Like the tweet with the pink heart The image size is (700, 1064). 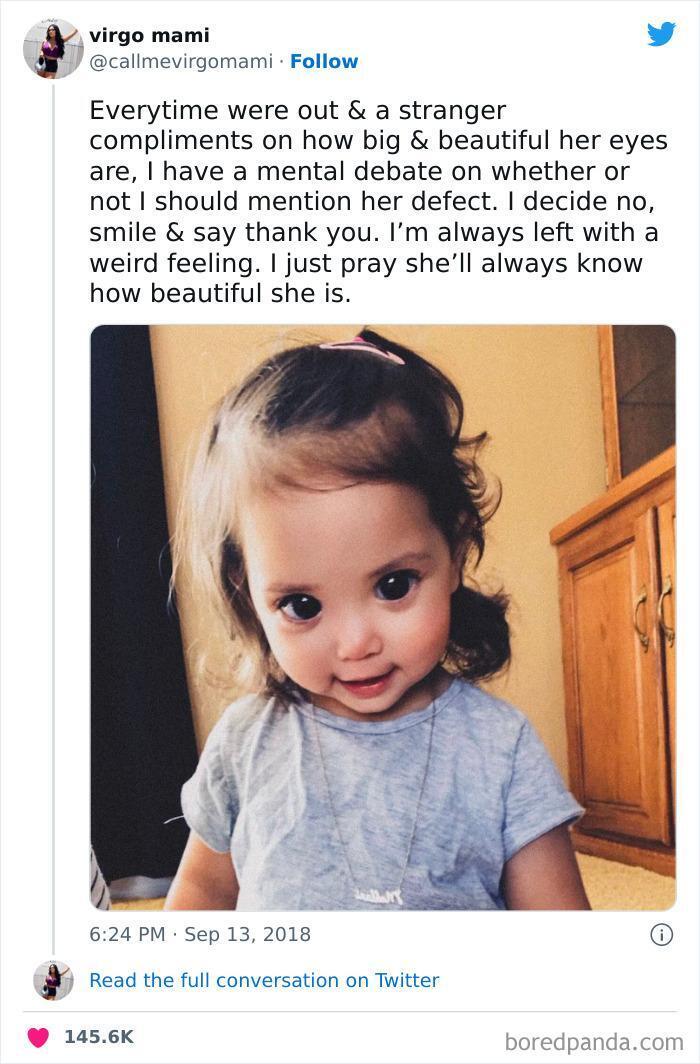[38, 1037]
